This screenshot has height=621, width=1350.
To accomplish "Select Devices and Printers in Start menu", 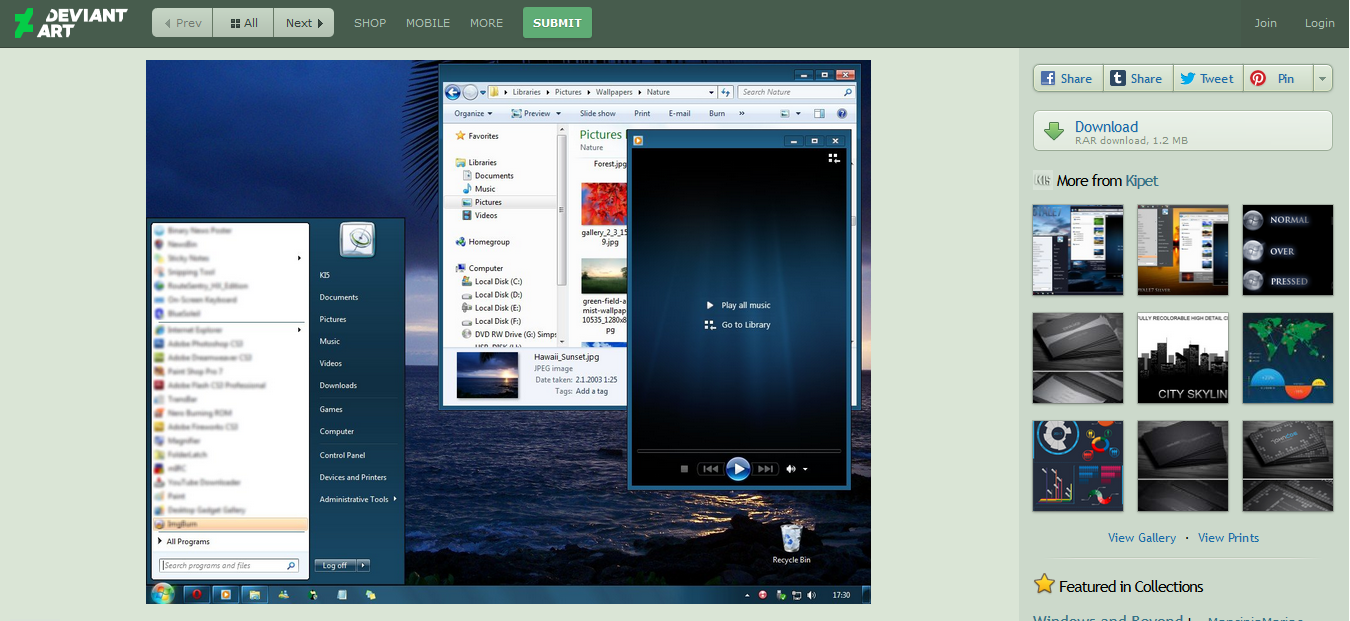I will 353,477.
